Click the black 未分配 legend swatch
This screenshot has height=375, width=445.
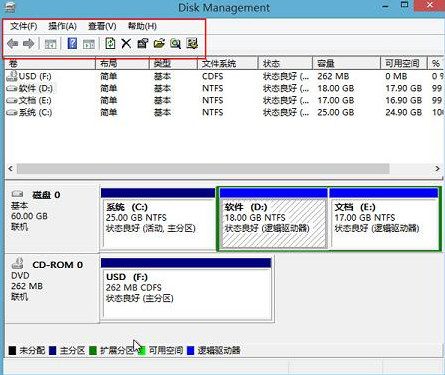coord(12,350)
